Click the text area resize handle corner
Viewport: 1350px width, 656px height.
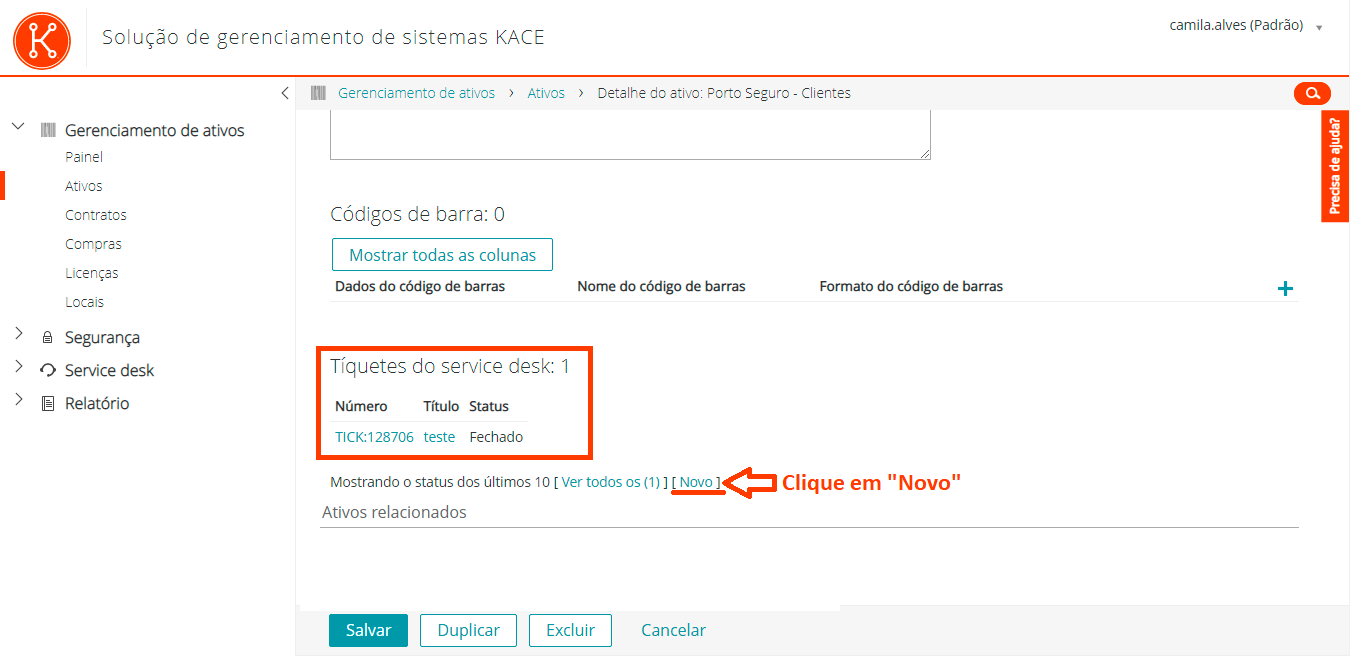tap(925, 154)
